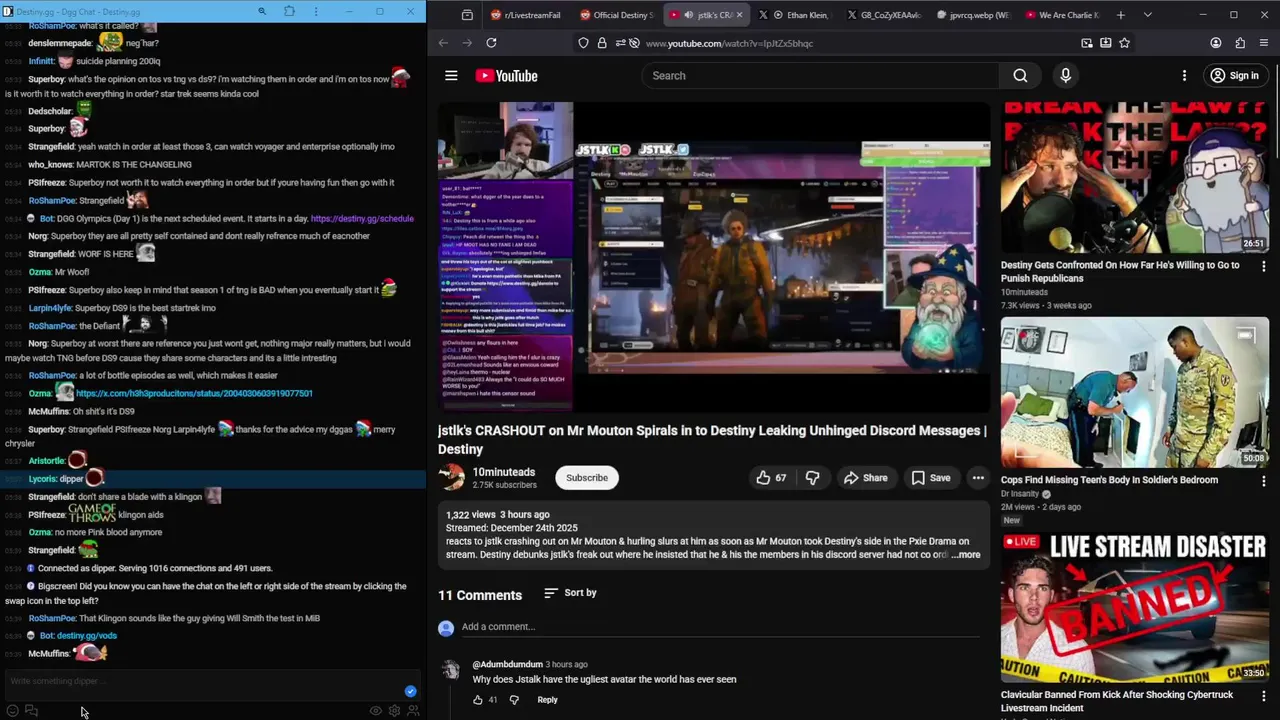Open more actions menu beside Save

(978, 478)
